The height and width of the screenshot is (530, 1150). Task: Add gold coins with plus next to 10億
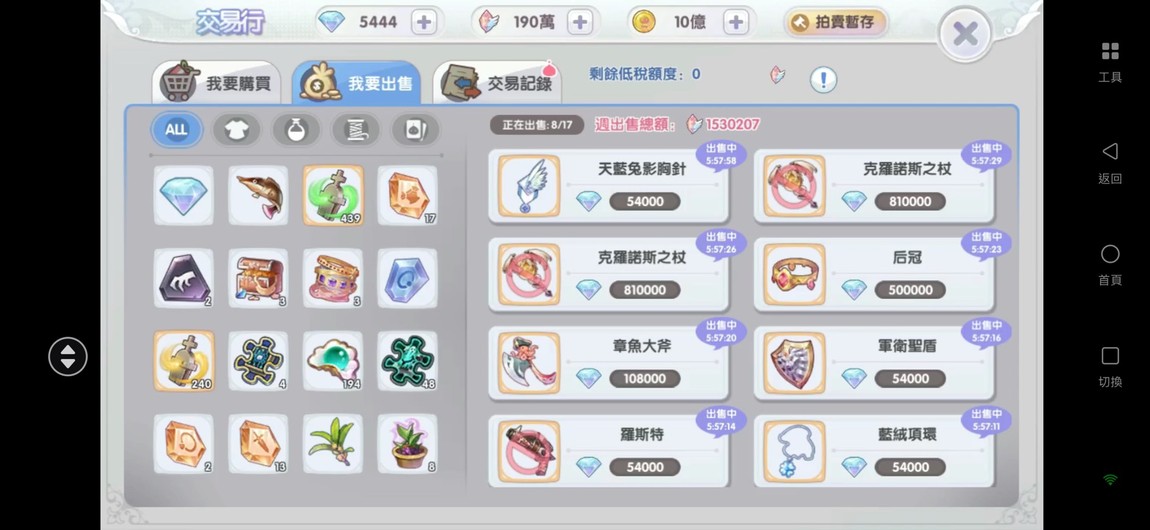pyautogui.click(x=736, y=23)
